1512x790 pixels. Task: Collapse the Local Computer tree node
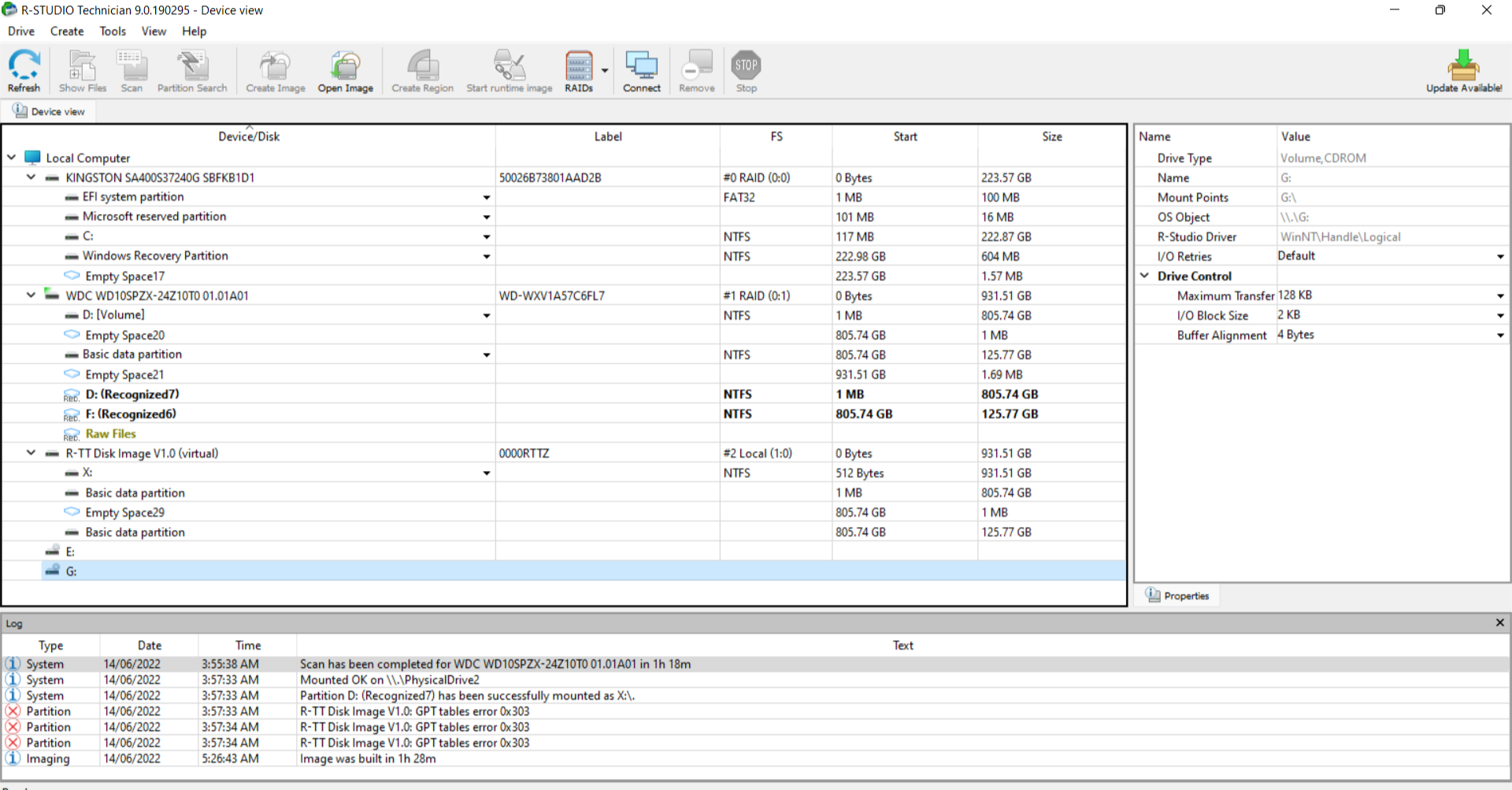pyautogui.click(x=12, y=158)
